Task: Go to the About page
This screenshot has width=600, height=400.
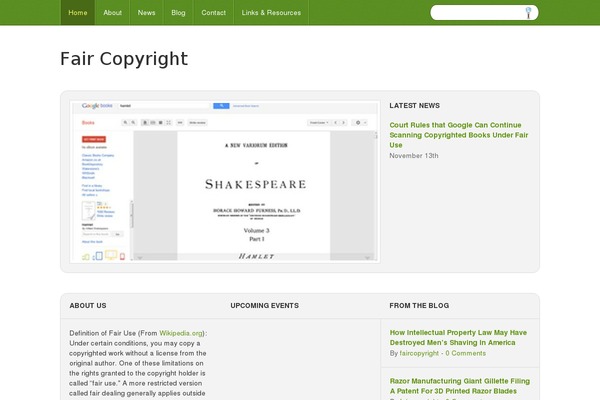Action: pos(112,13)
